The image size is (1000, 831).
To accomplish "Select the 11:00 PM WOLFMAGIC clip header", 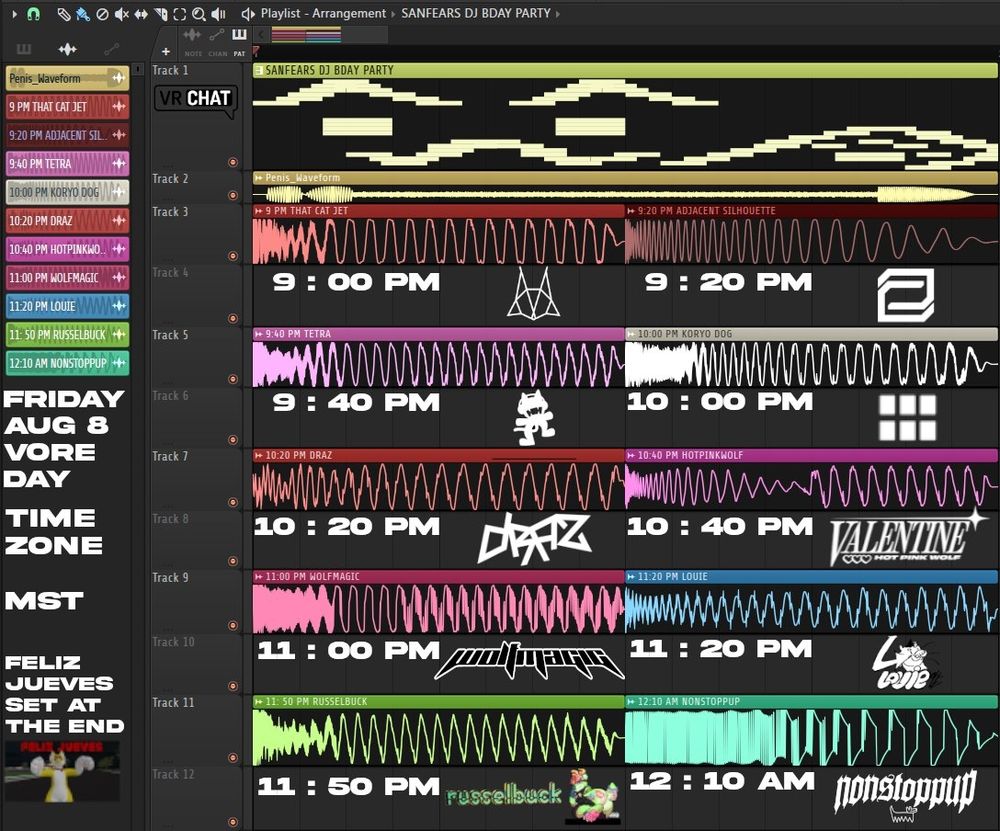I will [439, 577].
